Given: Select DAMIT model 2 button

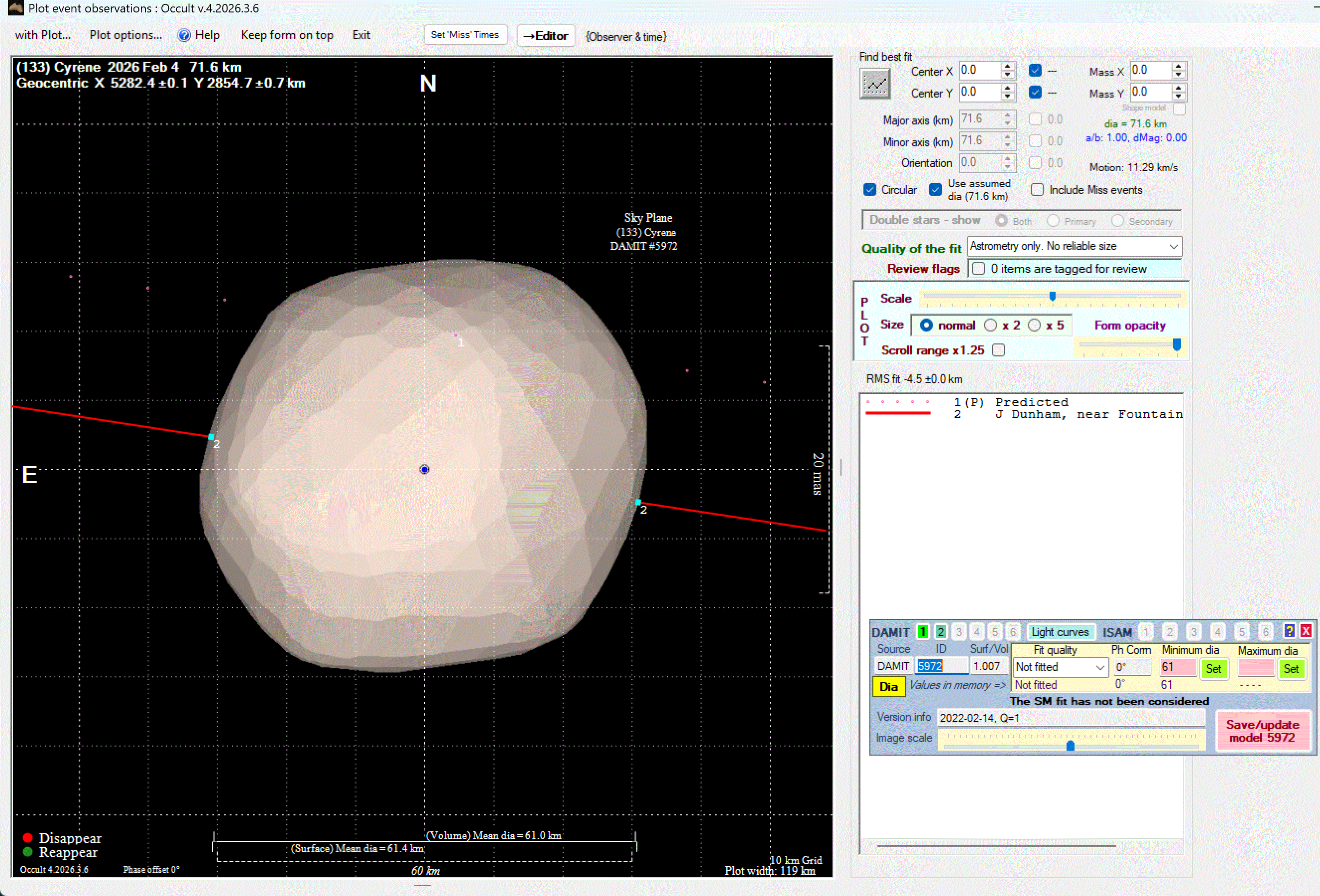Looking at the screenshot, I should click(x=941, y=631).
